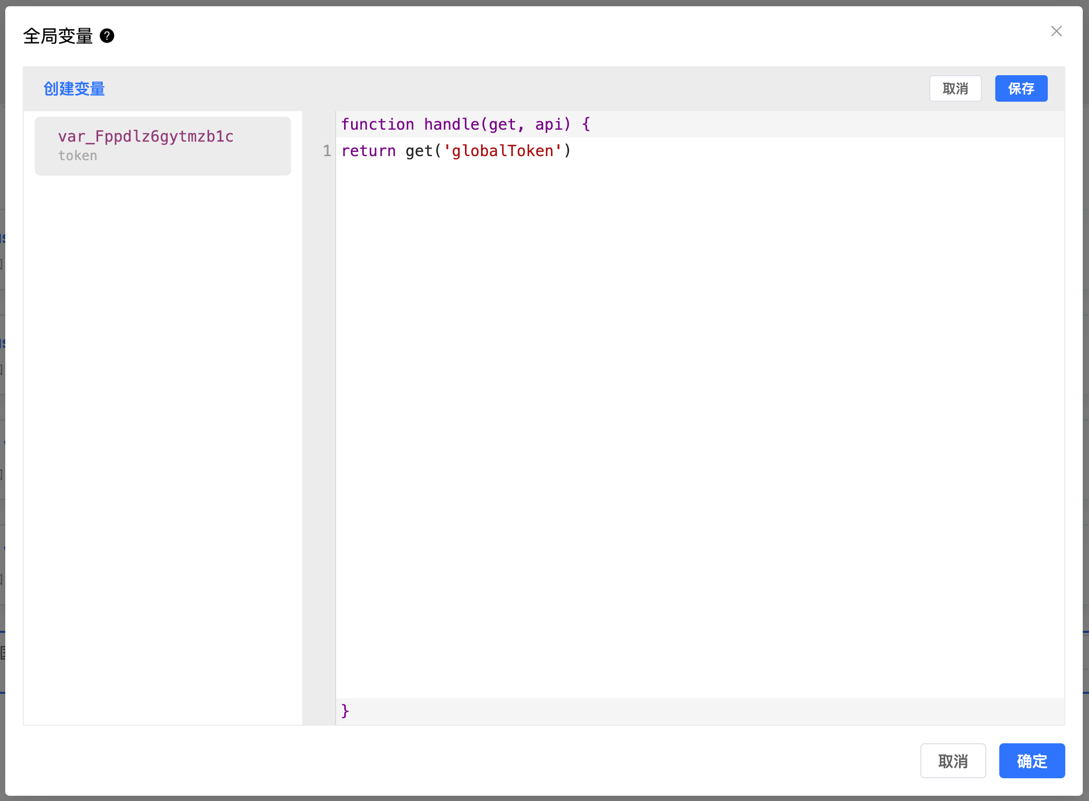Click line number 1 in the editor gutter

click(326, 151)
